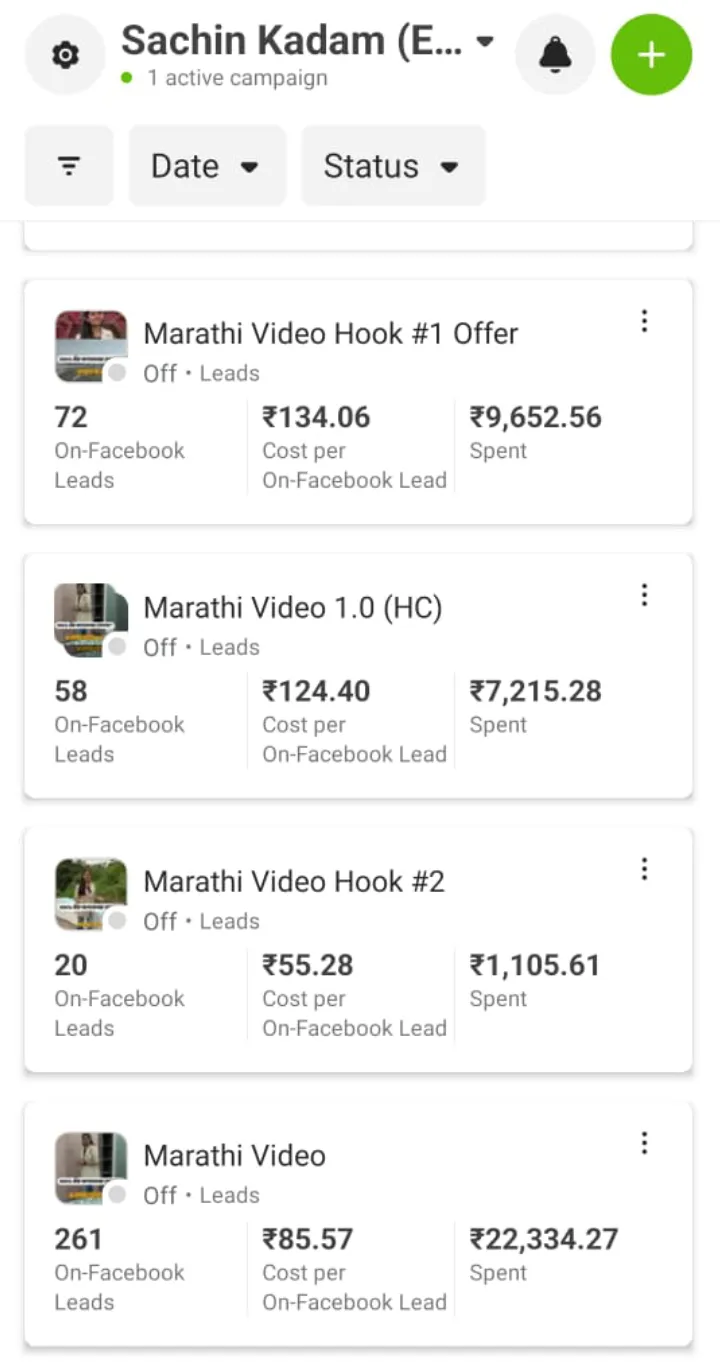Open three-dot menu for Marathi Video Hook #2
Image resolution: width=720 pixels, height=1363 pixels.
coord(644,869)
